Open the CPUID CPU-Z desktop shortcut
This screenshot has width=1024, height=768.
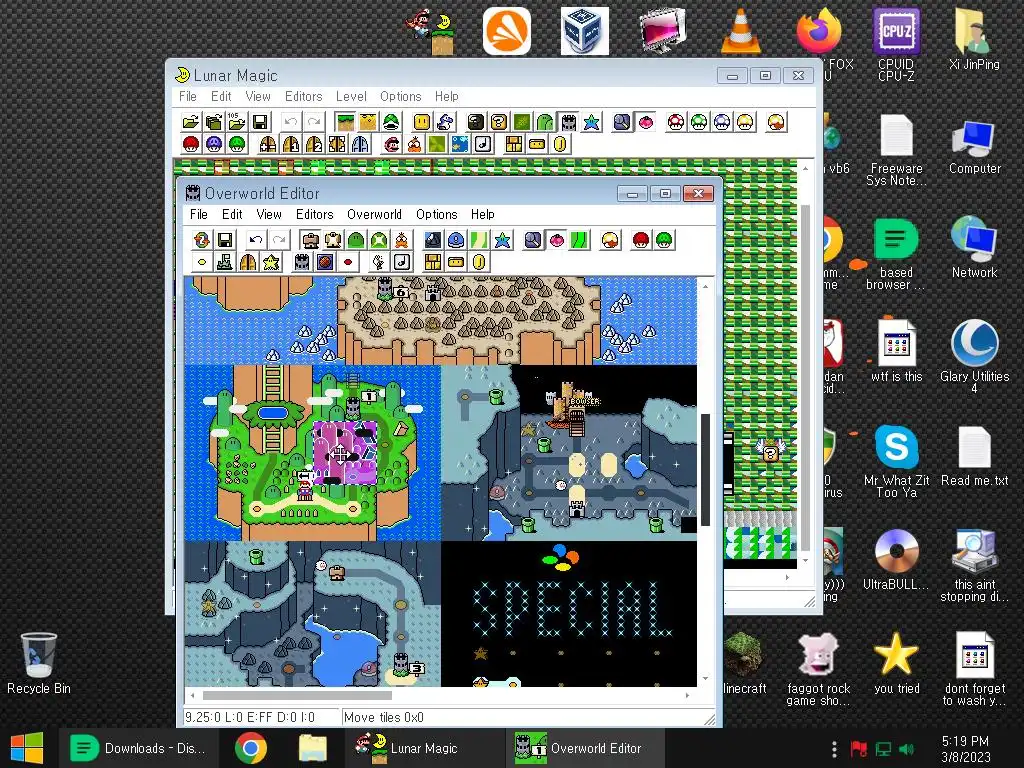(896, 44)
